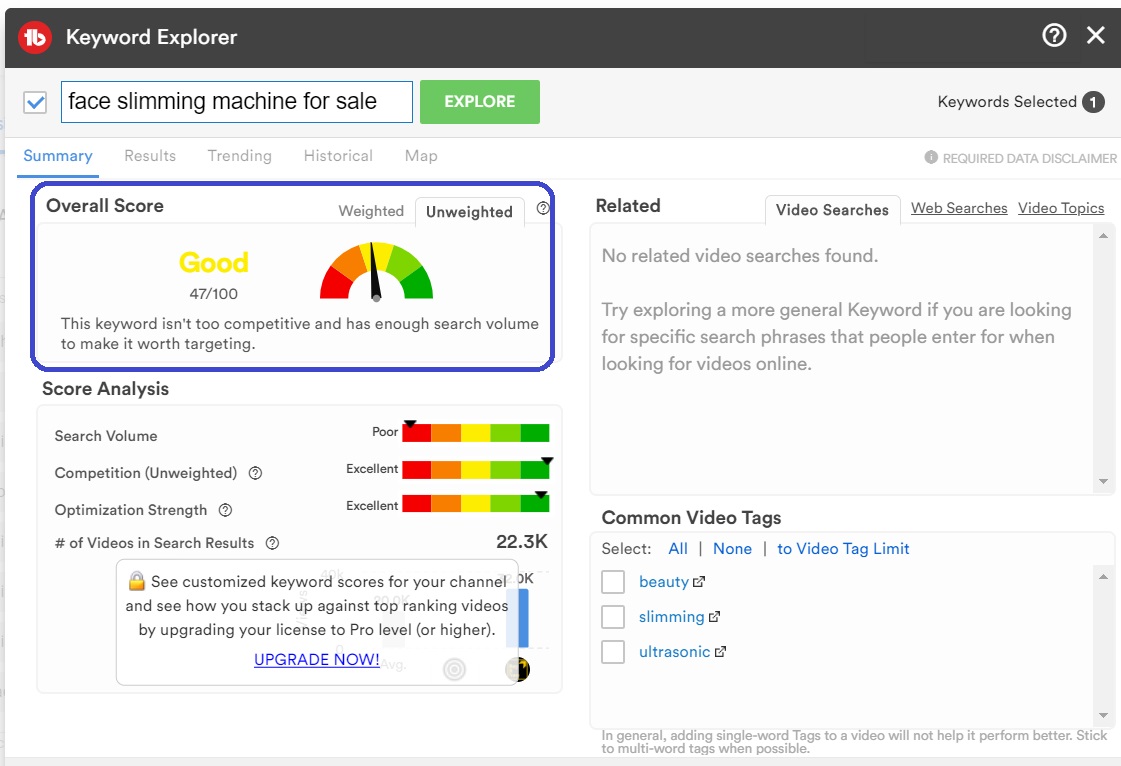The width and height of the screenshot is (1121, 766).
Task: Click the UPGRADE NOW! link
Action: tap(317, 659)
